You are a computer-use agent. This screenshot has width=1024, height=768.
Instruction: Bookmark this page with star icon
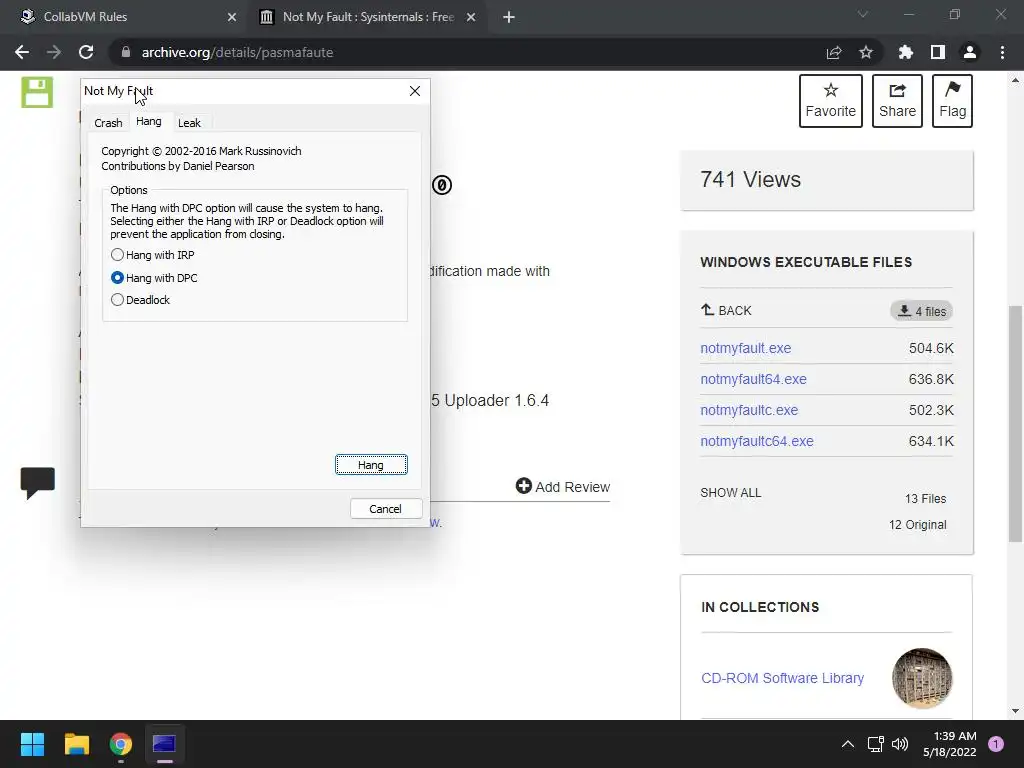pos(866,52)
